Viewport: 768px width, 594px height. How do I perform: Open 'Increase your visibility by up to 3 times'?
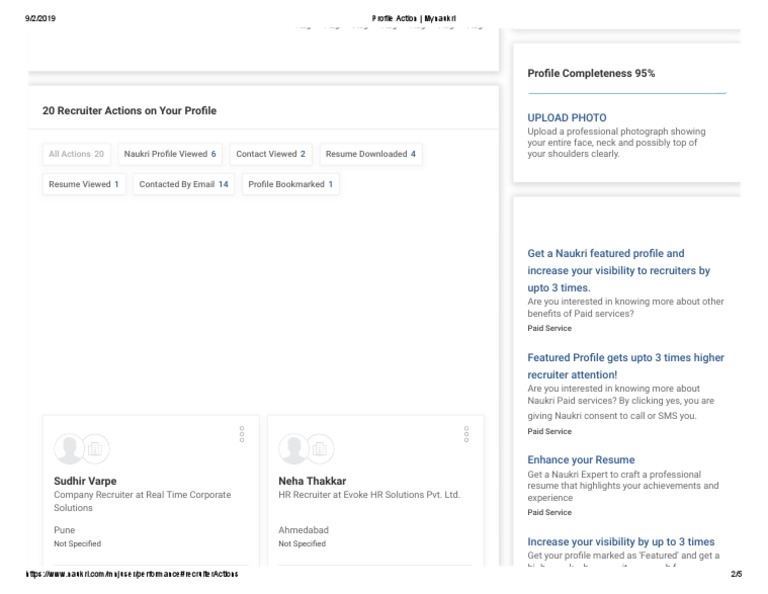620,541
